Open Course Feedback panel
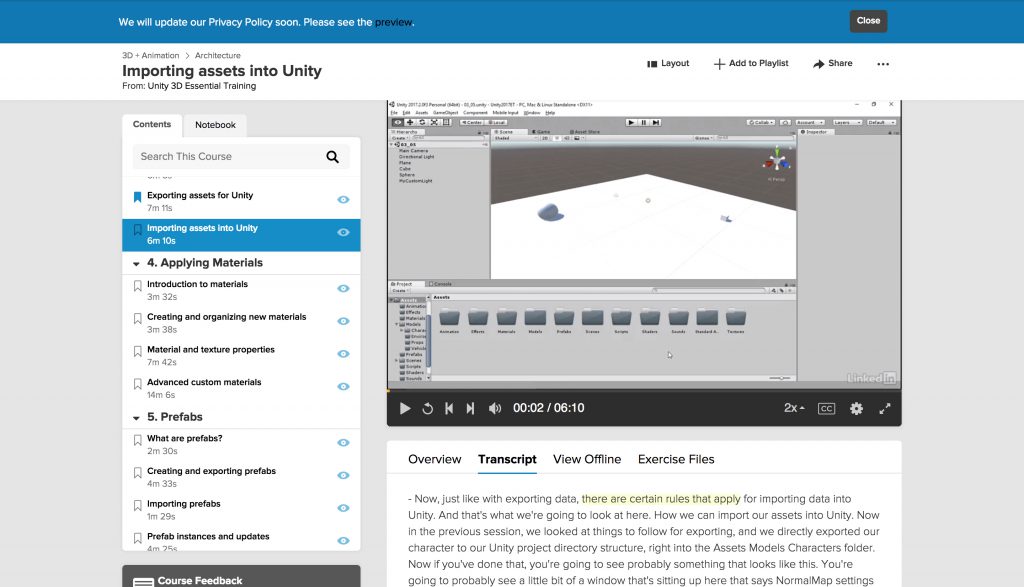Screen dimensions: 1024x587 click(x=241, y=577)
